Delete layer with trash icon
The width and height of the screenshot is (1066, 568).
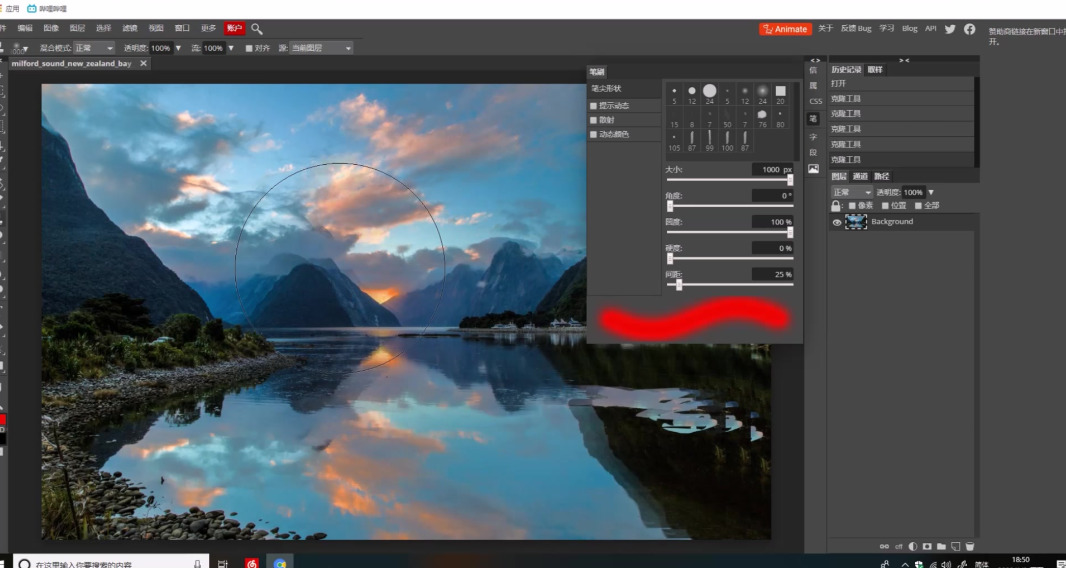pos(970,546)
